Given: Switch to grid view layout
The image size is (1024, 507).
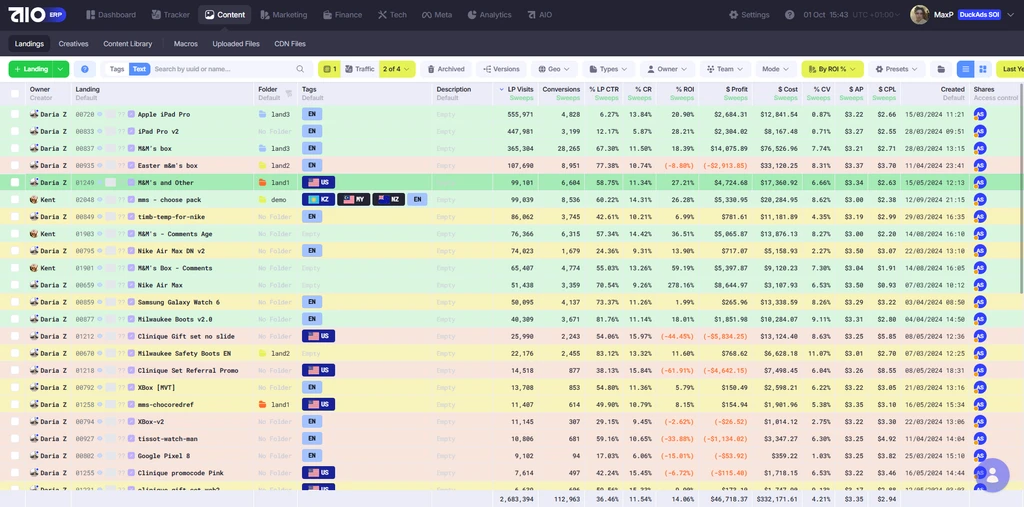Looking at the screenshot, I should click(982, 69).
